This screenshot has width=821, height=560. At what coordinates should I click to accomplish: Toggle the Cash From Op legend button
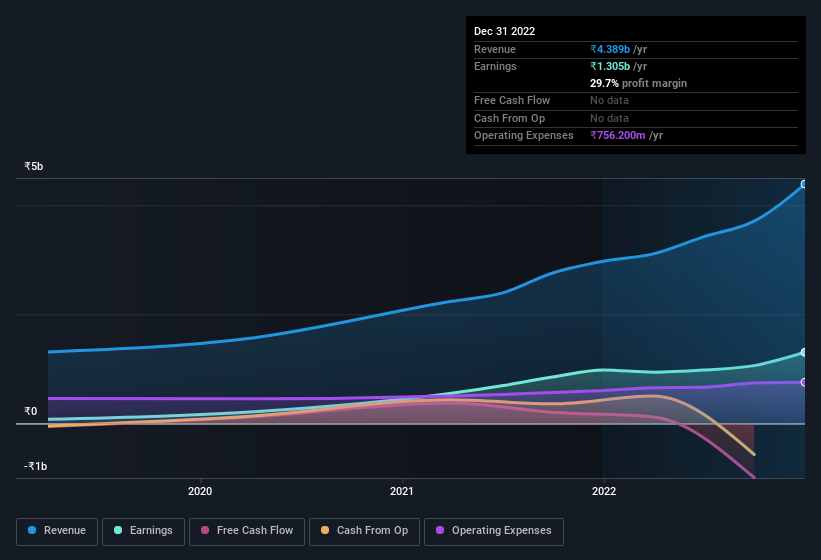364,531
